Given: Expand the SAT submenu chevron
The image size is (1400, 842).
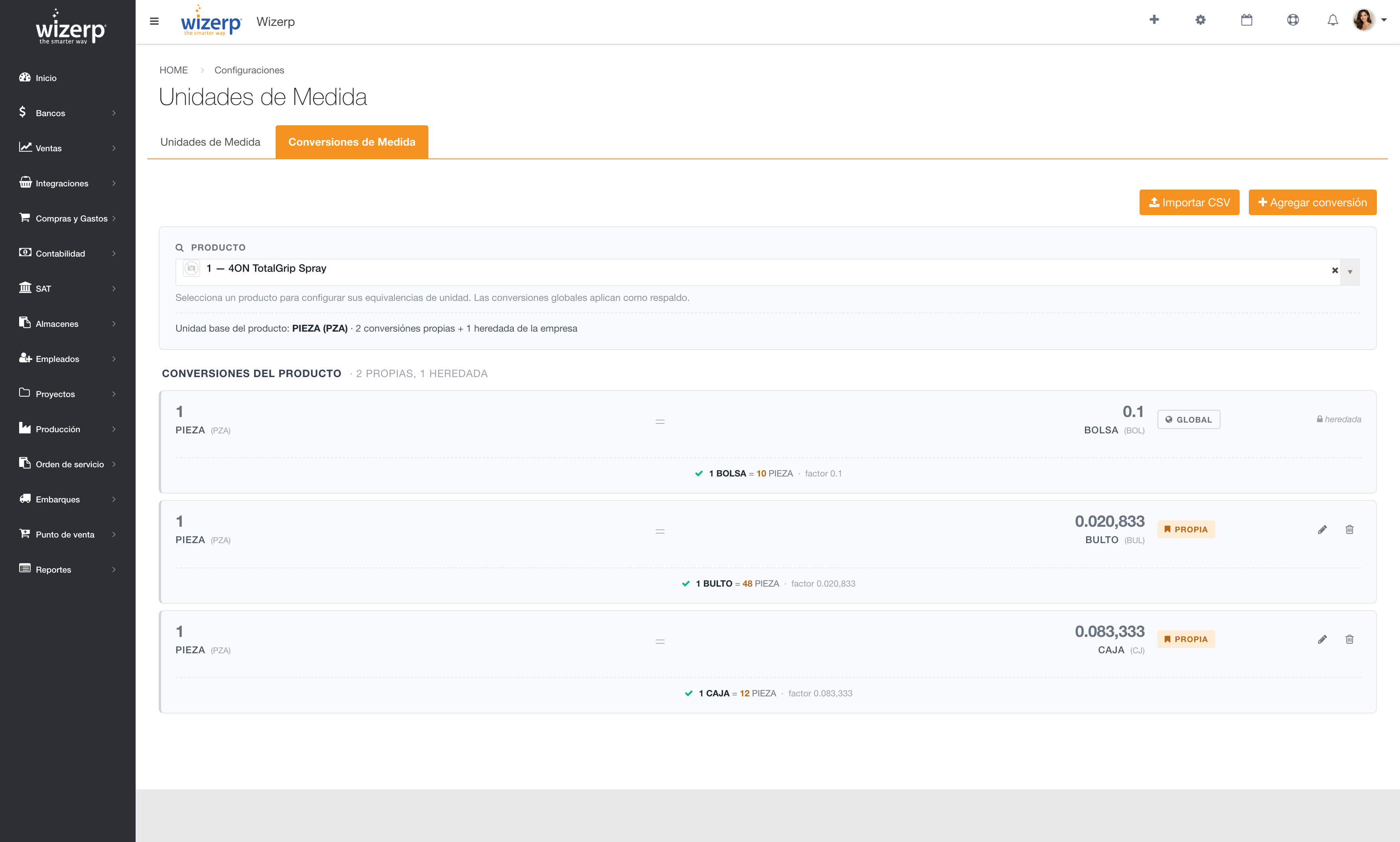Looking at the screenshot, I should click(114, 289).
